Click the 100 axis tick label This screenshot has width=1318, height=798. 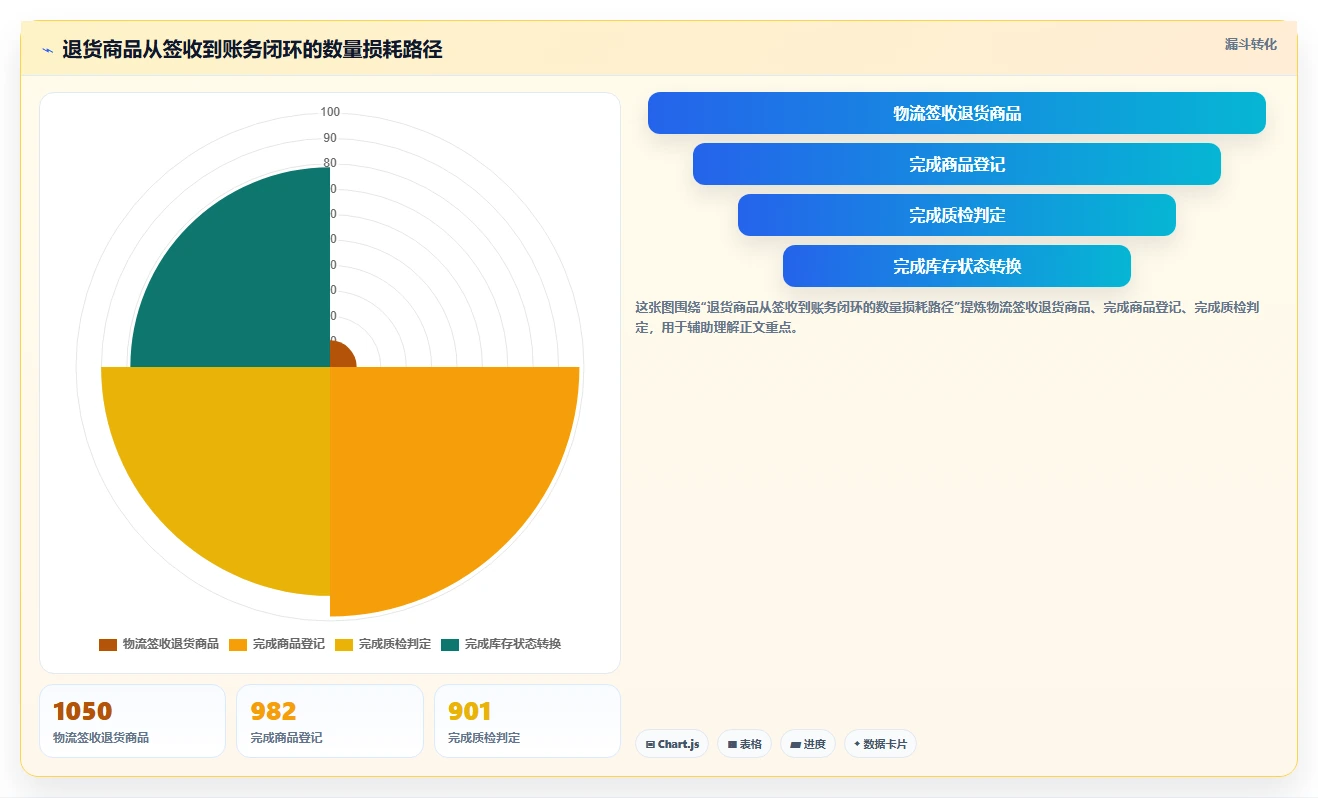[x=330, y=112]
